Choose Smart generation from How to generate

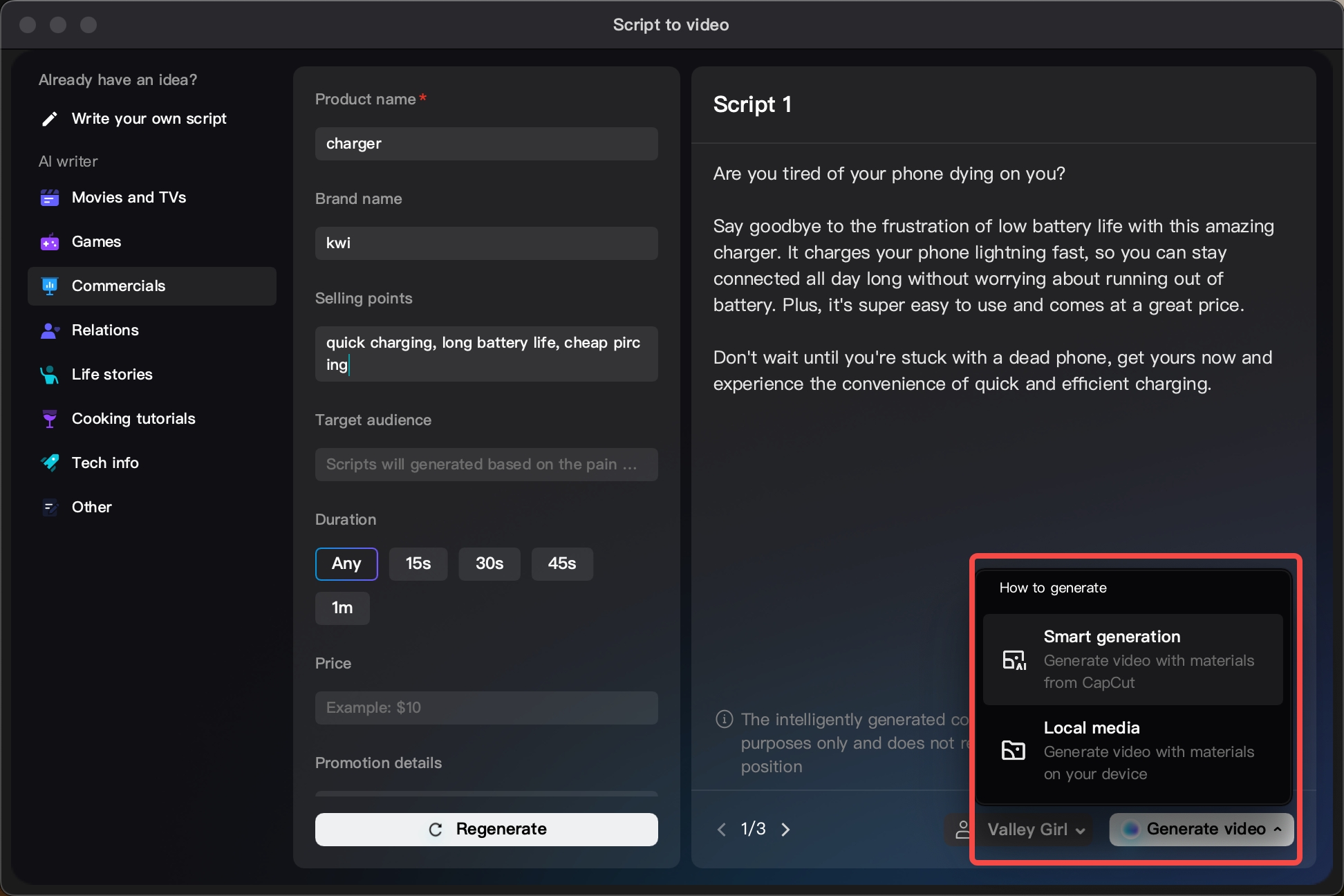pos(1133,660)
